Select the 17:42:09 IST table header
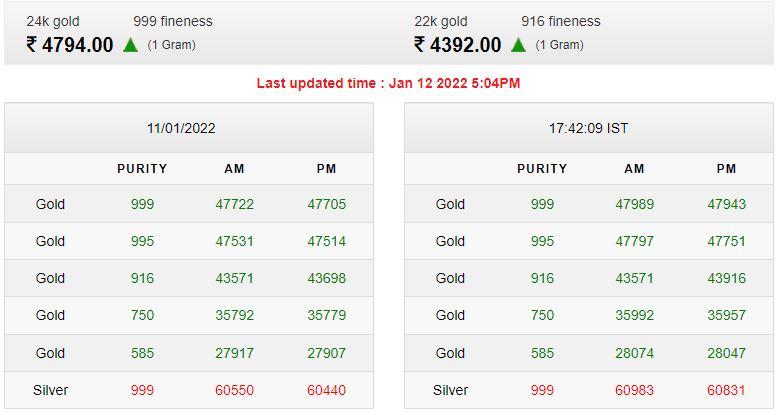The image size is (779, 412). pos(588,128)
